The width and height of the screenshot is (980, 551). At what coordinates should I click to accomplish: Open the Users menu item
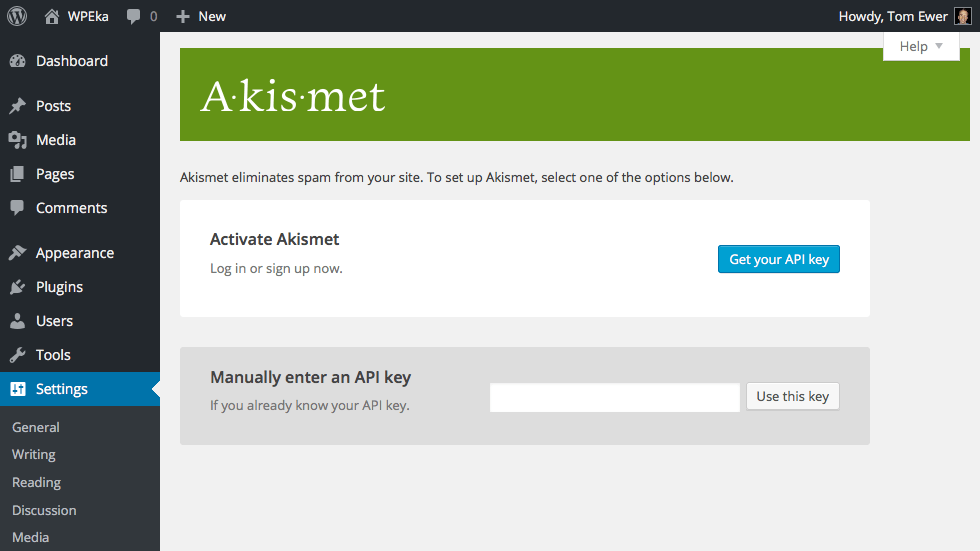point(54,321)
